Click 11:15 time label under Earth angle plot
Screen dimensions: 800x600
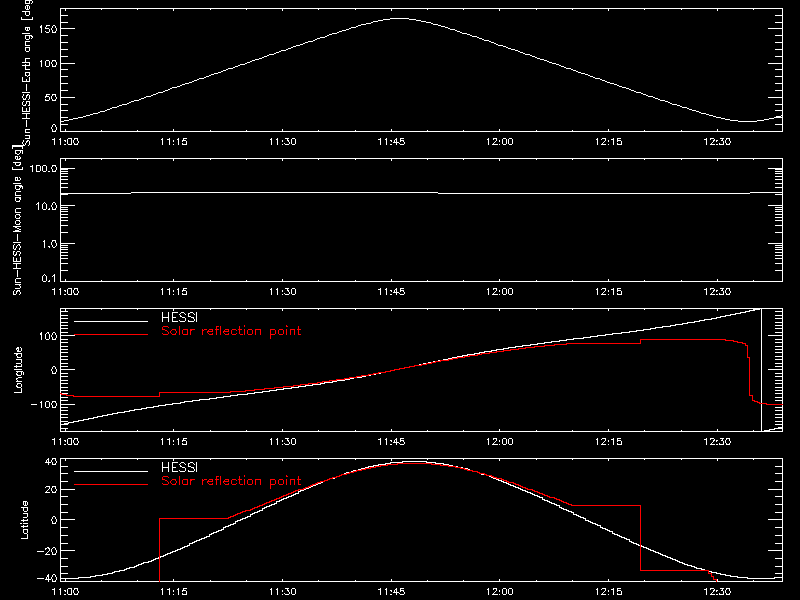174,141
